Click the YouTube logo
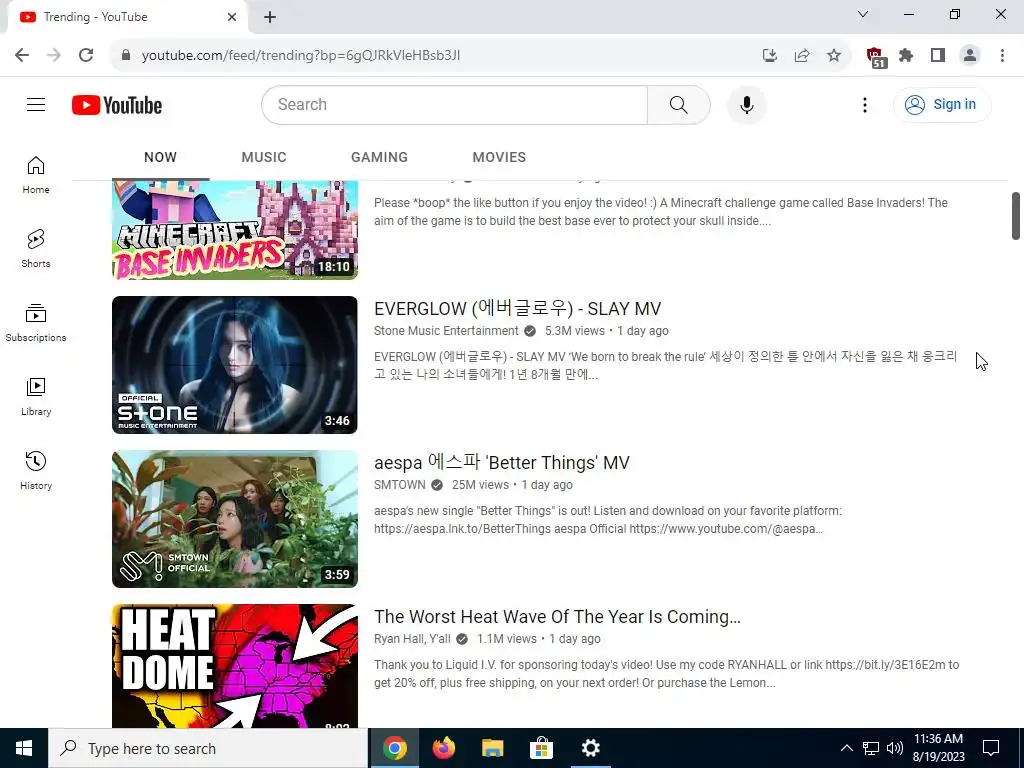This screenshot has width=1024, height=768. [117, 105]
